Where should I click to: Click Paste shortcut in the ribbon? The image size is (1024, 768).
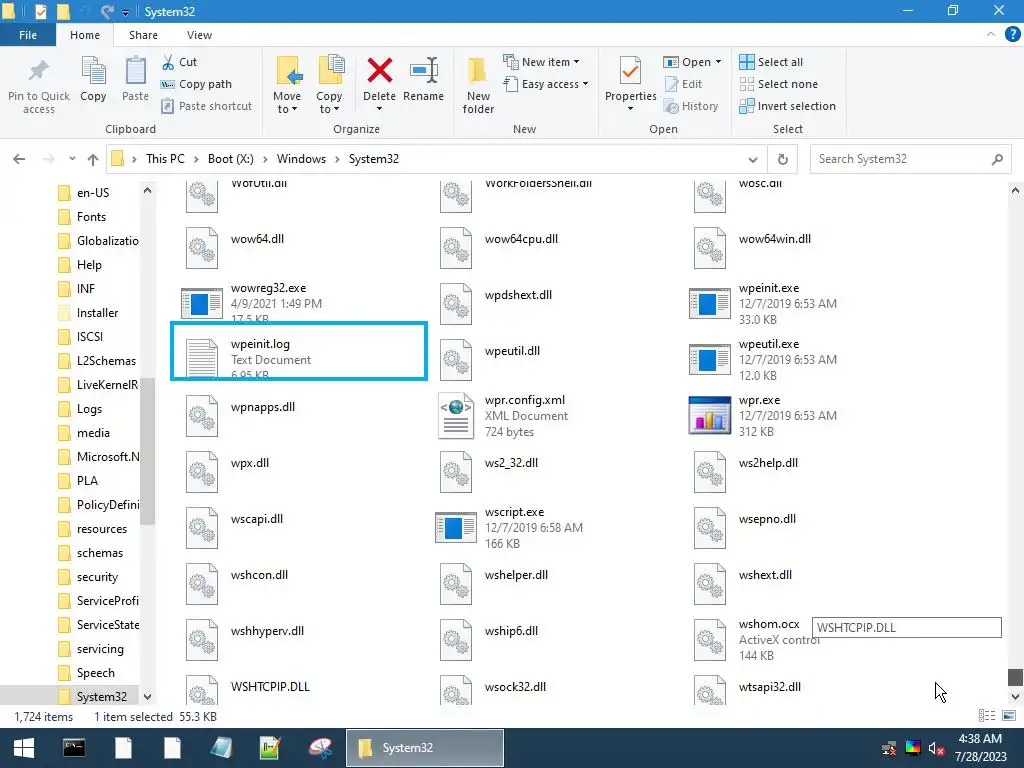206,106
